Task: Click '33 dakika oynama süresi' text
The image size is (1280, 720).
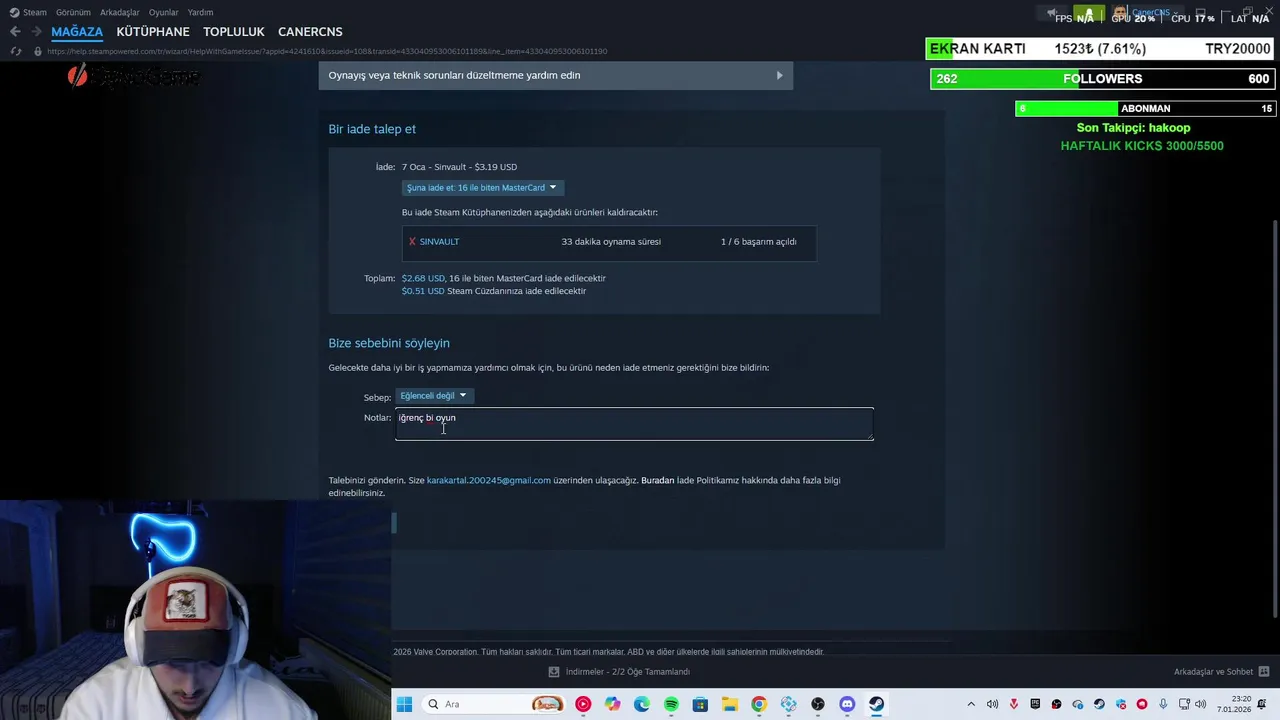Action: (x=611, y=241)
